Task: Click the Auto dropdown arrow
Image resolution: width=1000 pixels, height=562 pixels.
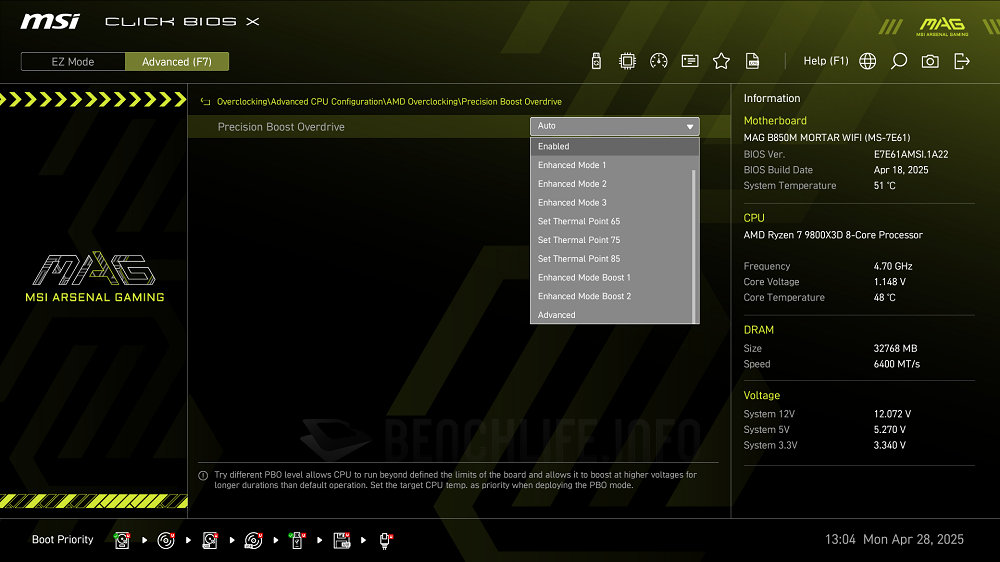Action: [689, 126]
